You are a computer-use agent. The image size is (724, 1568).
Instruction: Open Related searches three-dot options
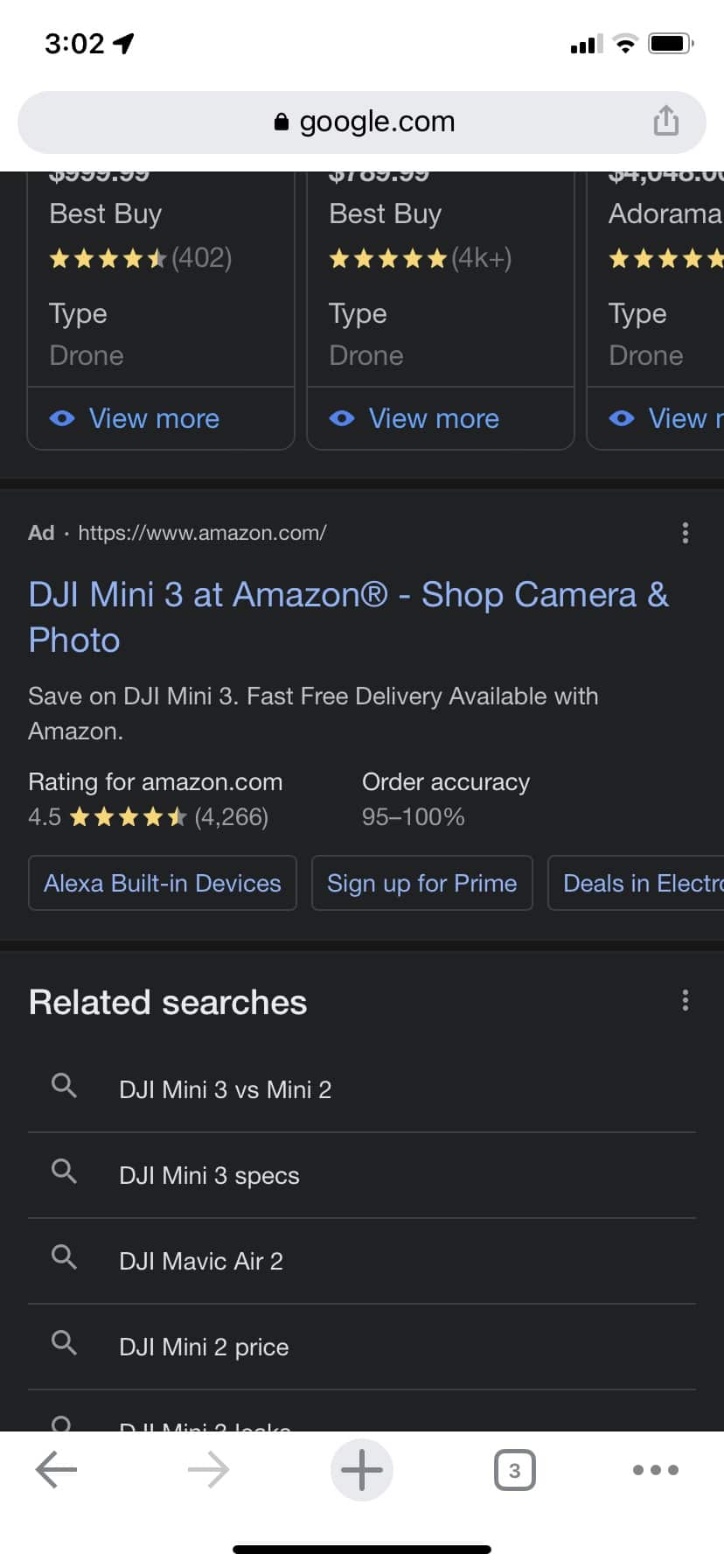pyautogui.click(x=686, y=1000)
